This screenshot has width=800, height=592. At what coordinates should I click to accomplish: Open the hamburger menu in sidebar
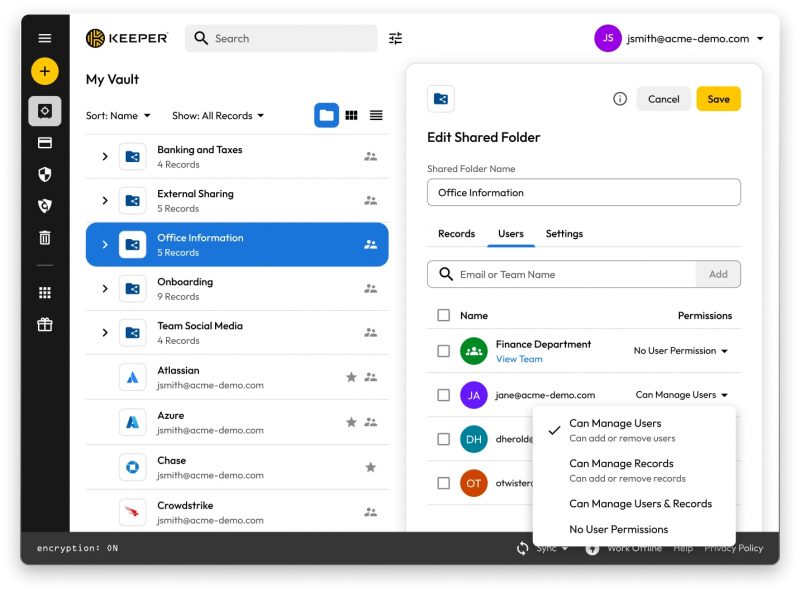[x=44, y=38]
